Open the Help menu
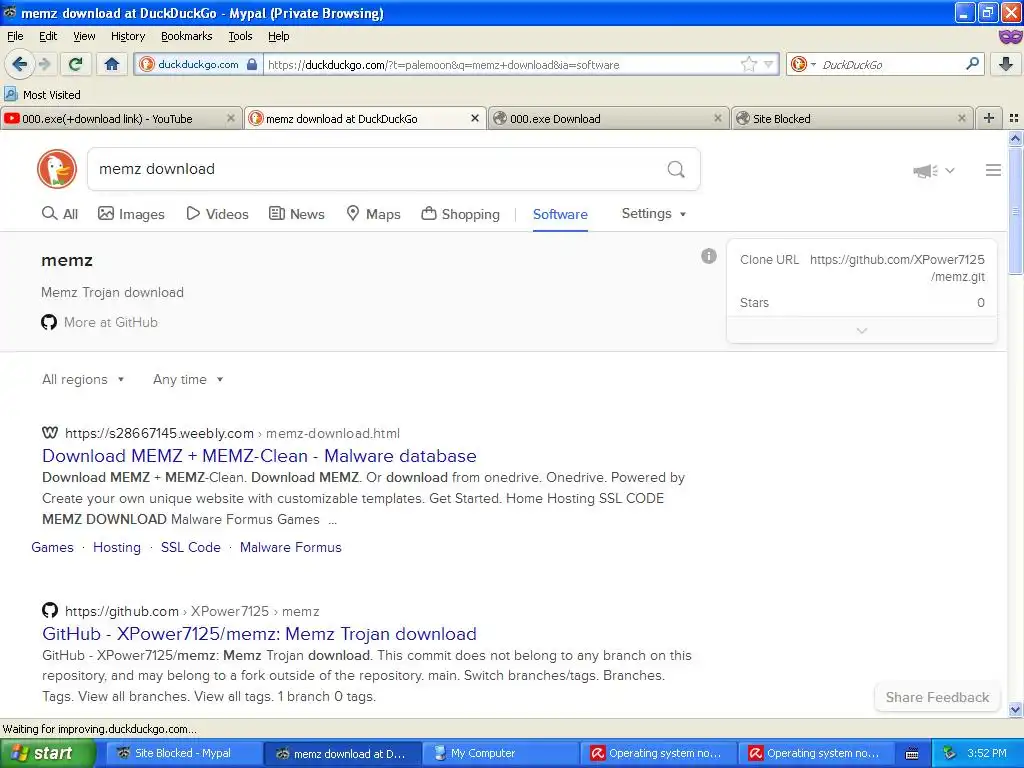The image size is (1024, 768). (278, 36)
